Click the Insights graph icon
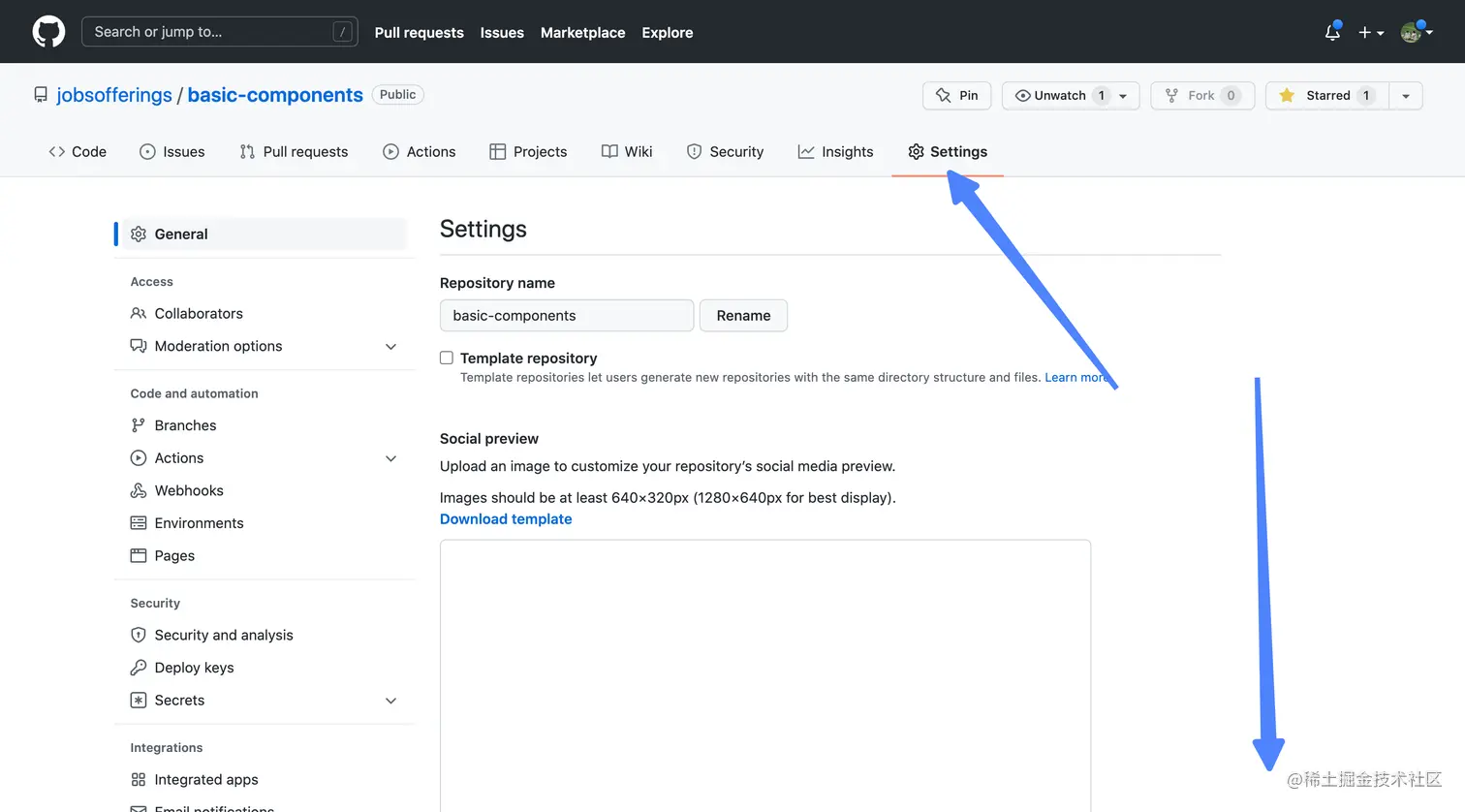The image size is (1465, 812). coord(806,151)
